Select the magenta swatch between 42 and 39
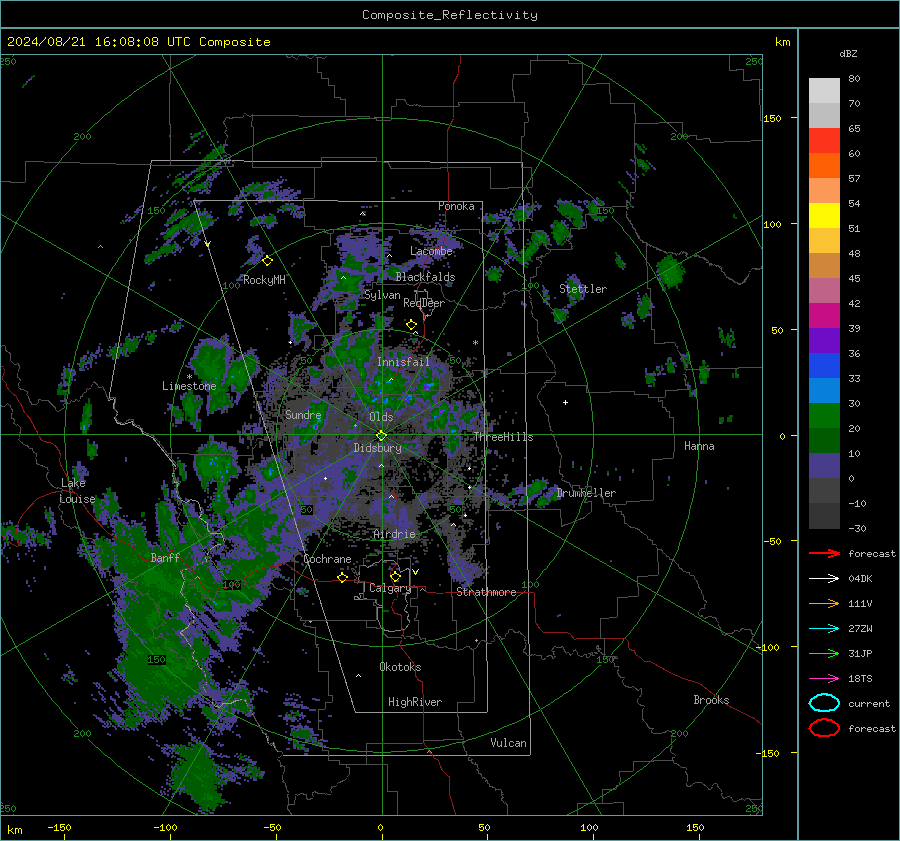 (824, 316)
